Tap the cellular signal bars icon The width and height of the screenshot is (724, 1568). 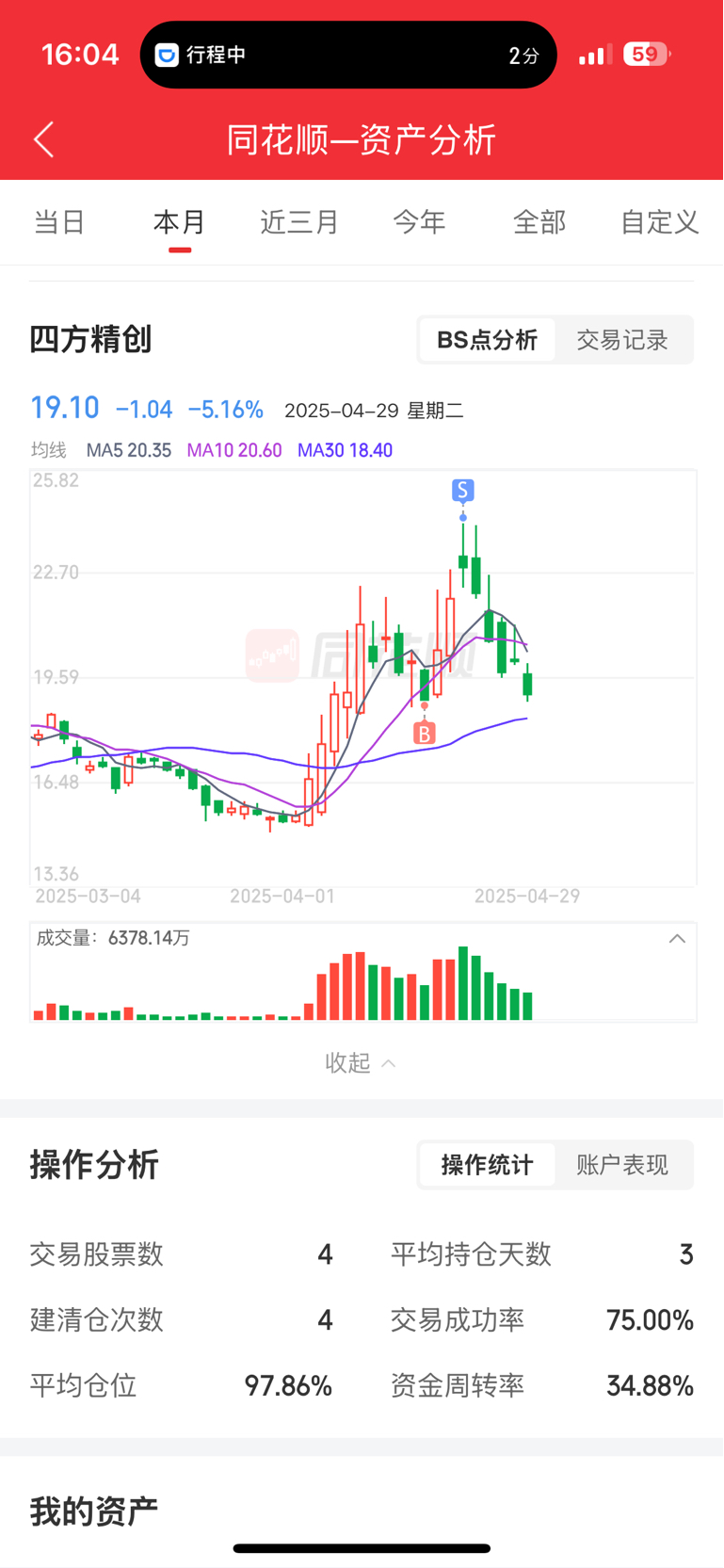[593, 55]
